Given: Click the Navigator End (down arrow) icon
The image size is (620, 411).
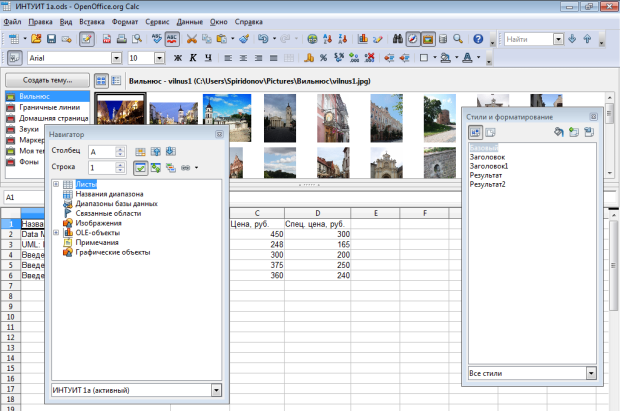Looking at the screenshot, I should 171,151.
